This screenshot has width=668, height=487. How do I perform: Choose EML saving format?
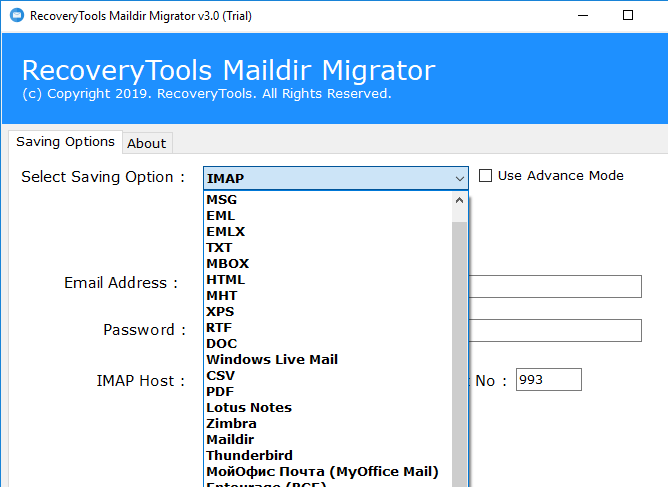328,216
